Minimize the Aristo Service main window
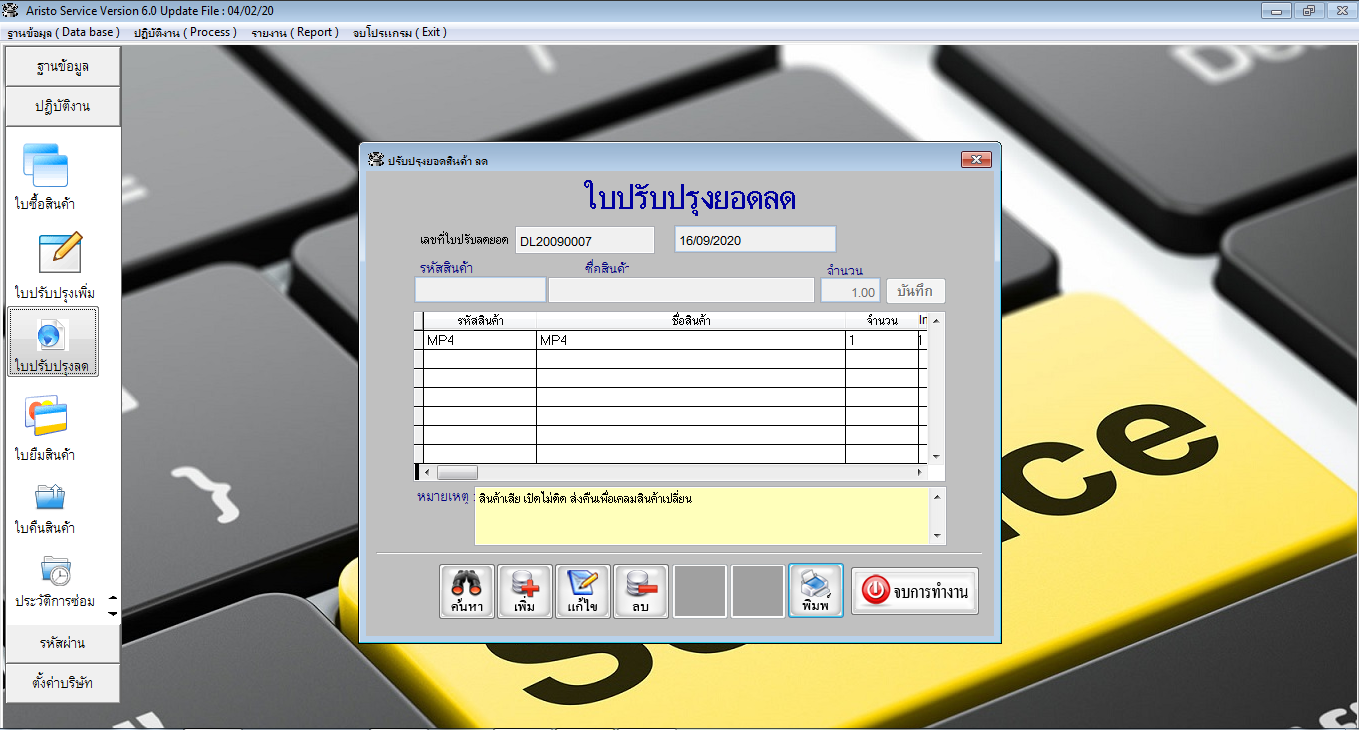1359x730 pixels. click(x=1276, y=11)
